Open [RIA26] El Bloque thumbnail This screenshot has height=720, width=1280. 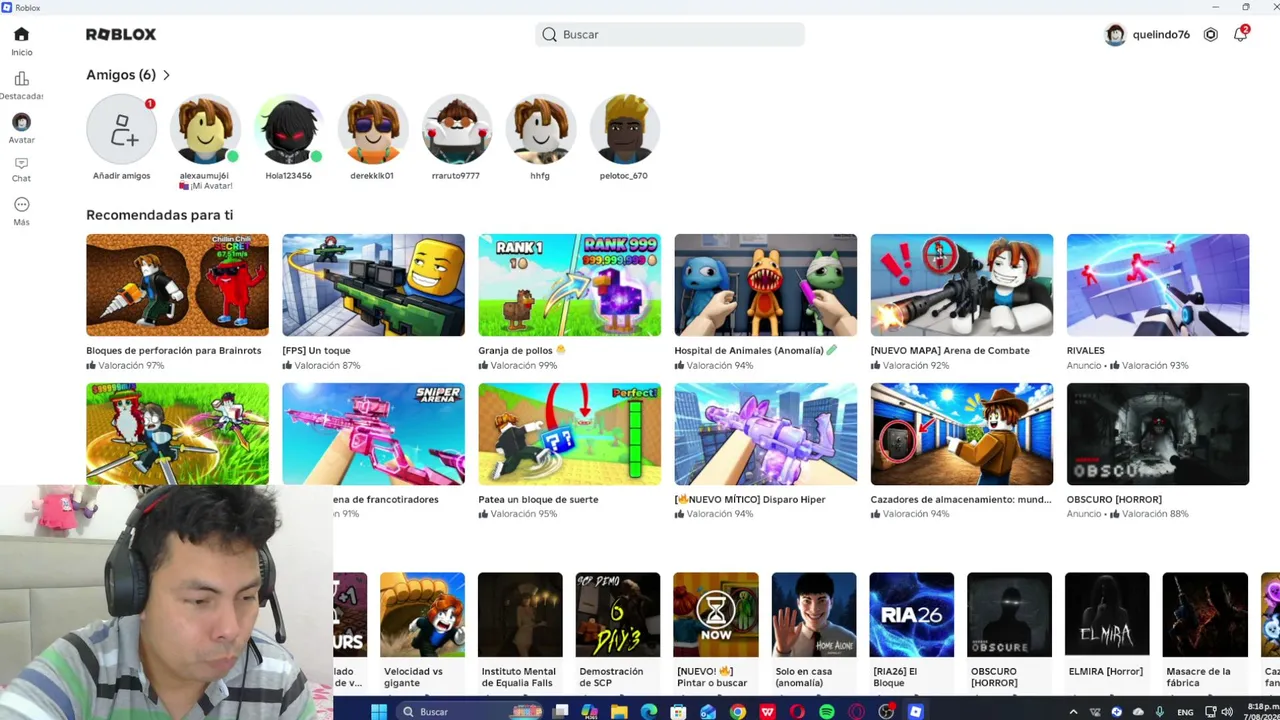point(912,615)
